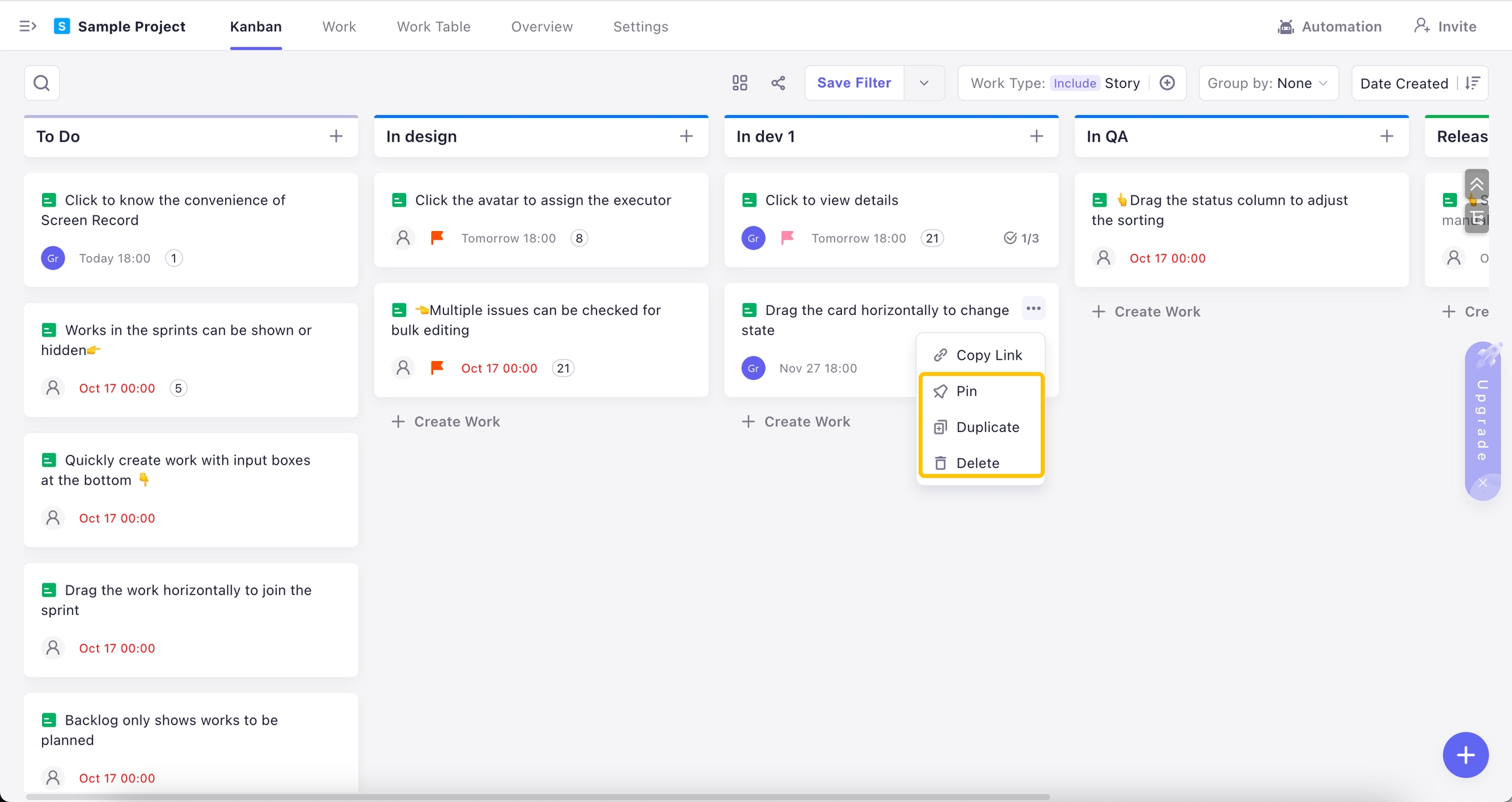Open the Group by: None dropdown

(1268, 83)
